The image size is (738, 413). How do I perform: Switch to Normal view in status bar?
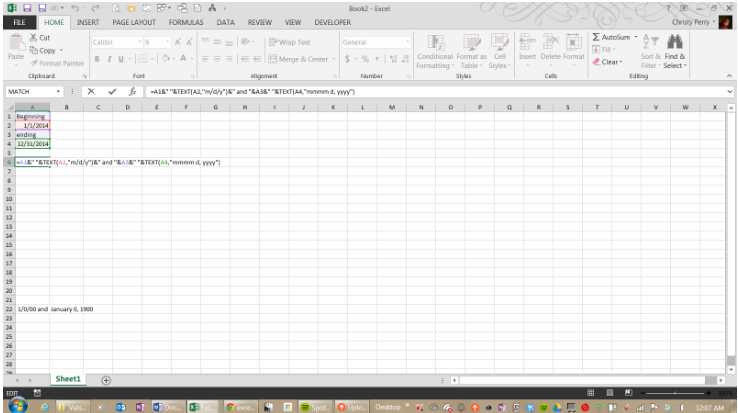coord(591,393)
